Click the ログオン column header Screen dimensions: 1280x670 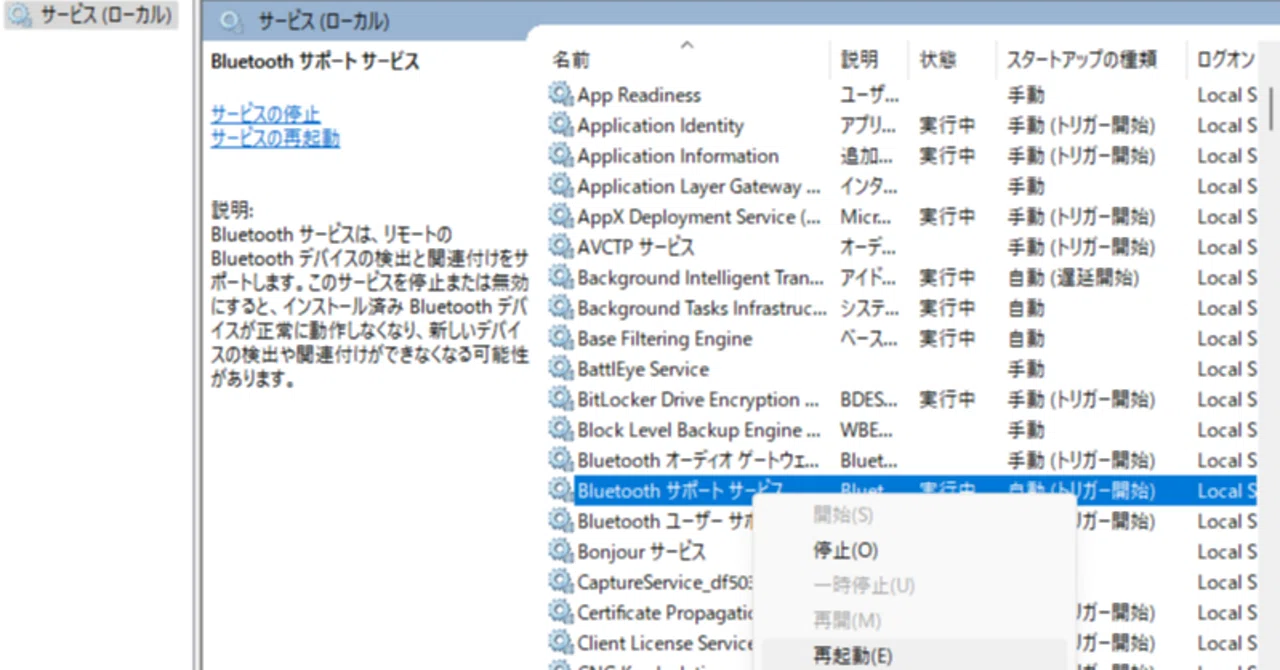(x=1226, y=60)
